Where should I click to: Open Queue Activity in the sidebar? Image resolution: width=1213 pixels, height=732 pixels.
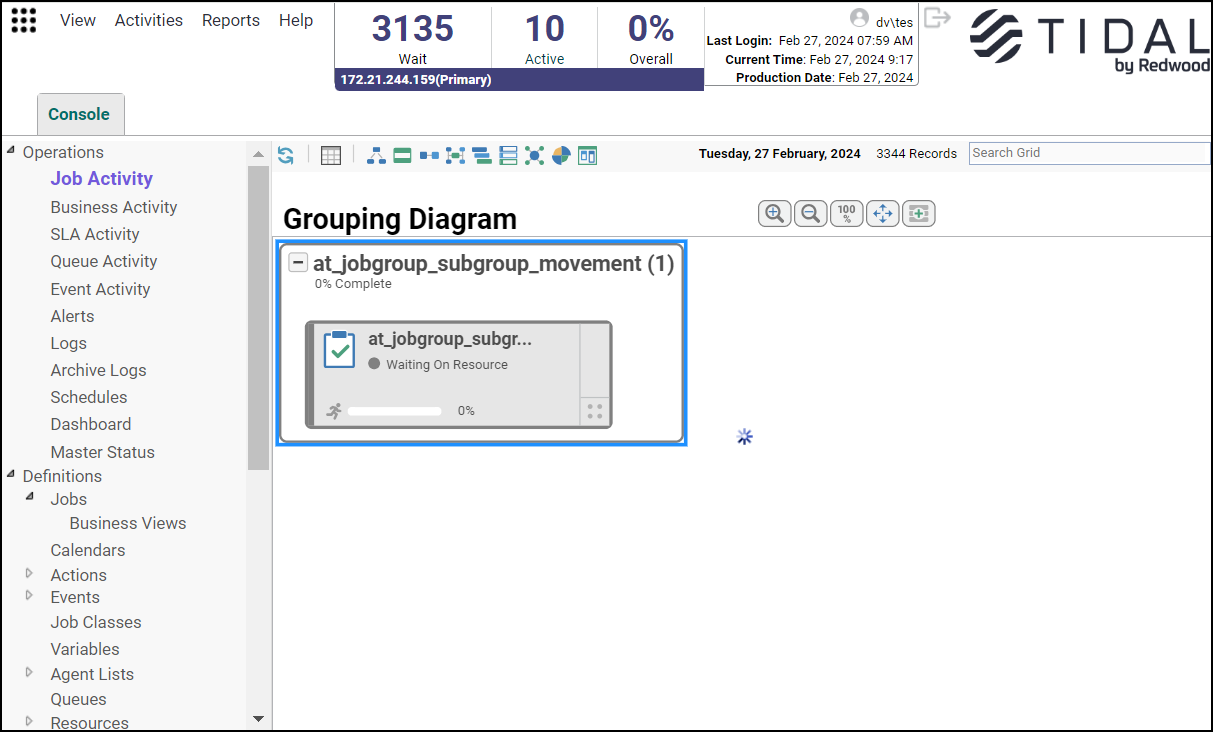tap(104, 261)
